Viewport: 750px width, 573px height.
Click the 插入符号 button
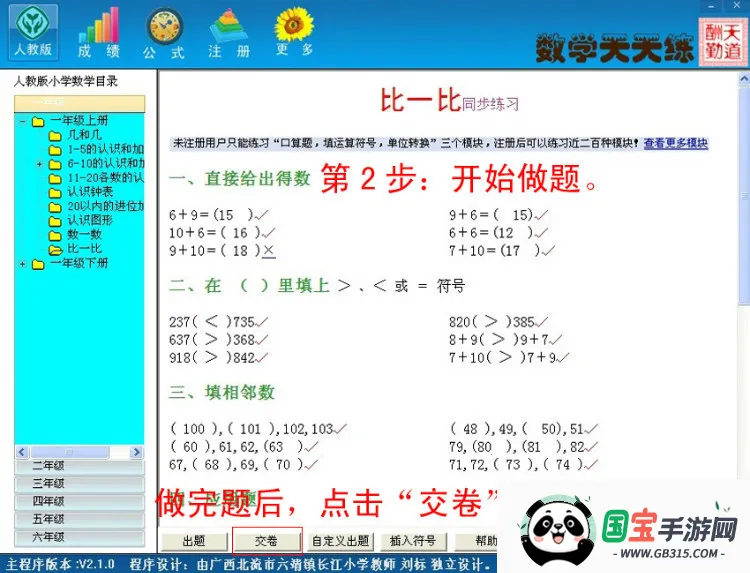coord(413,541)
